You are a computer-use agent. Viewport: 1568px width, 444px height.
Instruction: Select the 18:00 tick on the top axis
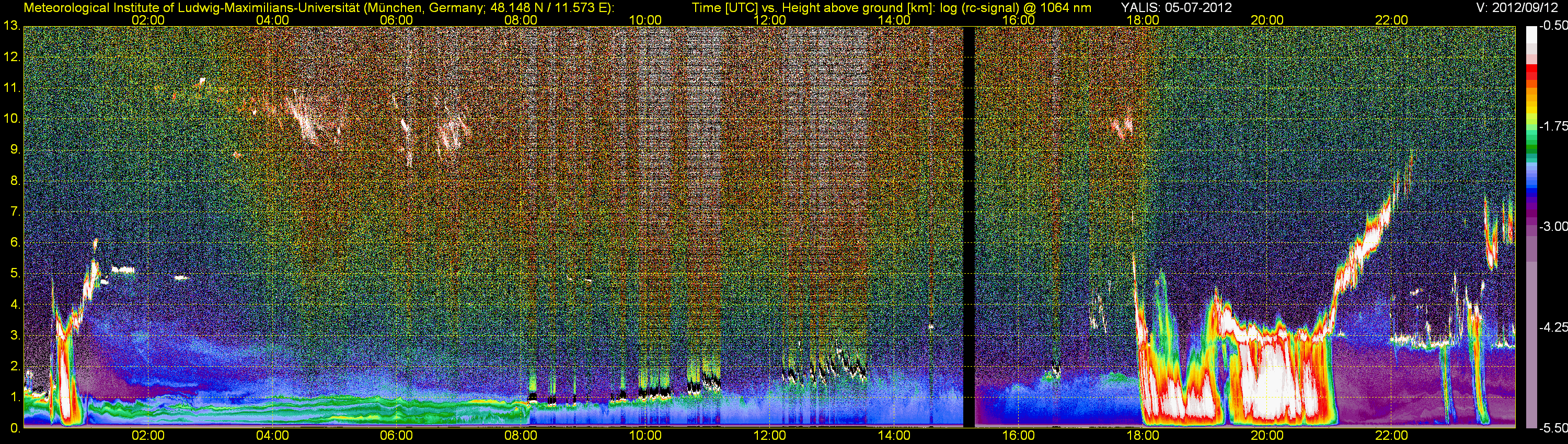click(x=1143, y=20)
